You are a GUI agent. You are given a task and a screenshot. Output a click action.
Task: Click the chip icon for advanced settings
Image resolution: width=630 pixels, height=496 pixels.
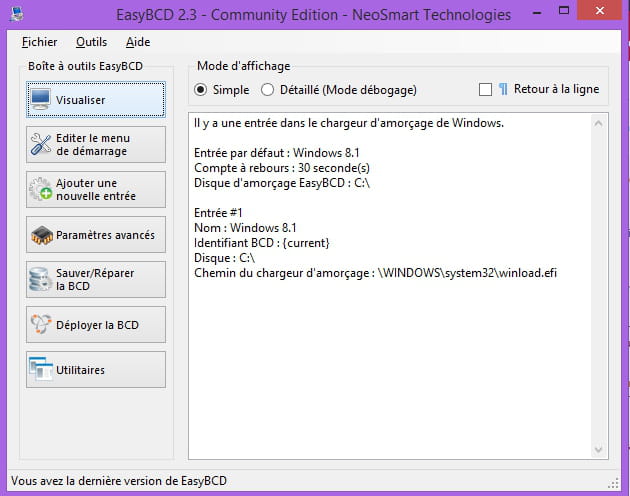pyautogui.click(x=42, y=235)
